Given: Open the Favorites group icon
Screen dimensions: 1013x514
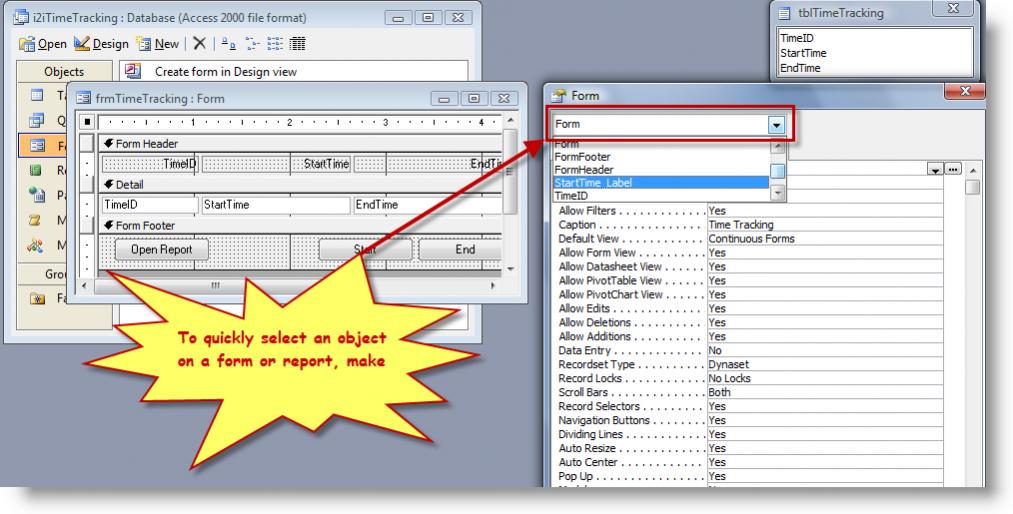Looking at the screenshot, I should pyautogui.click(x=38, y=298).
